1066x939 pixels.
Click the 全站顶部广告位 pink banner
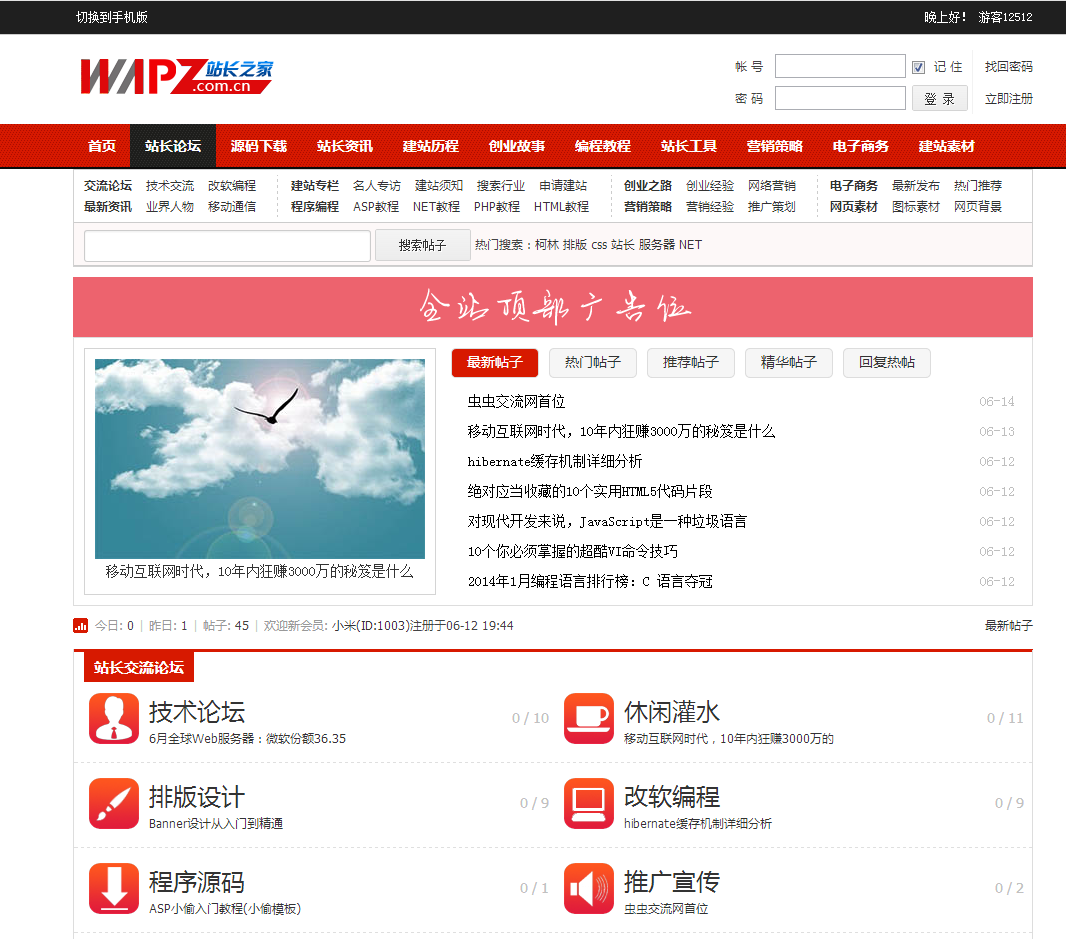(552, 307)
